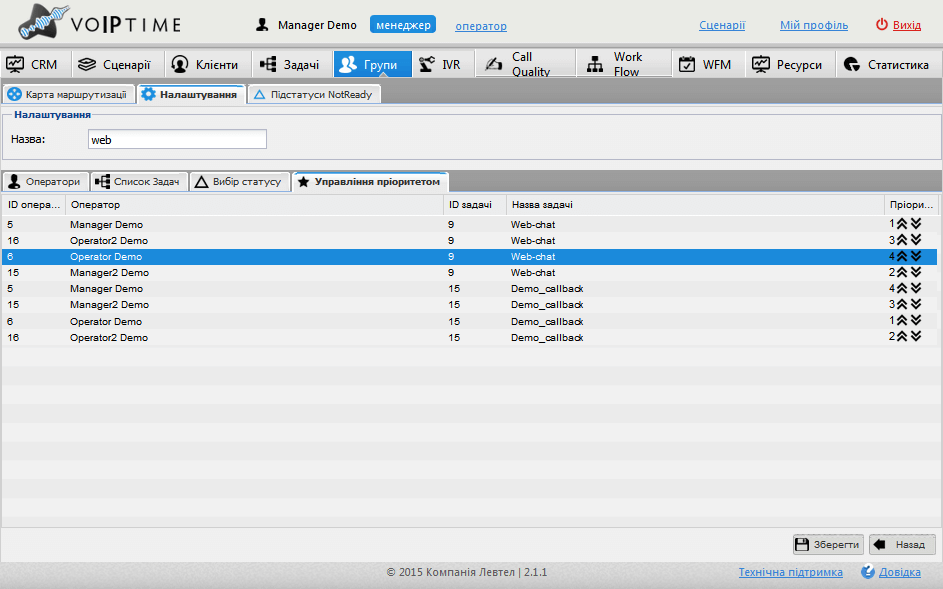Lower priority for Operator Demo Demo_callback row
Screen dimensions: 943x589
click(916, 321)
